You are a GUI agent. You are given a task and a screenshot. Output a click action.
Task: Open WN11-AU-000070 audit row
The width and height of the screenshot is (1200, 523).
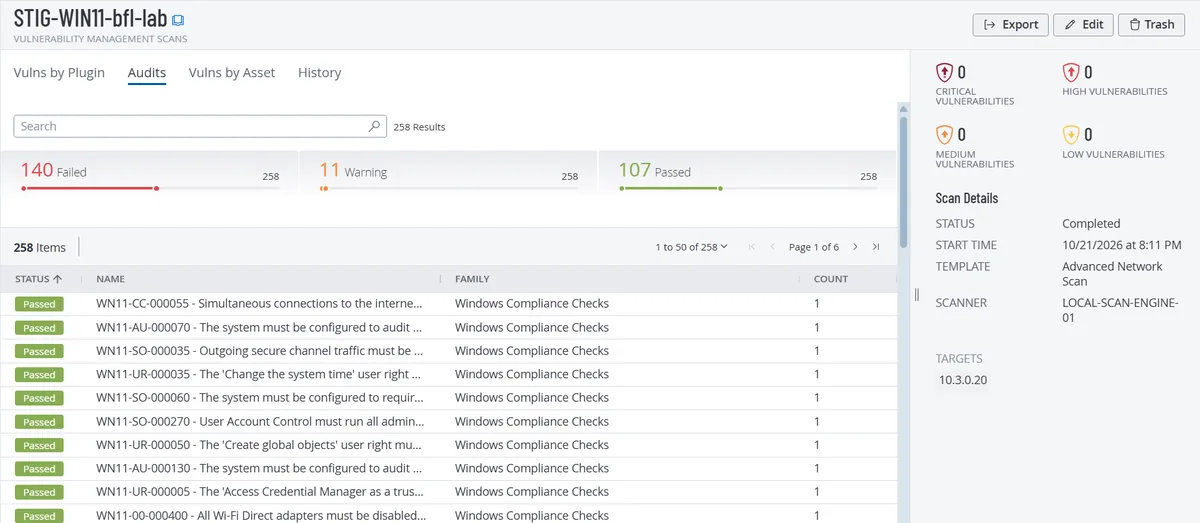point(449,327)
